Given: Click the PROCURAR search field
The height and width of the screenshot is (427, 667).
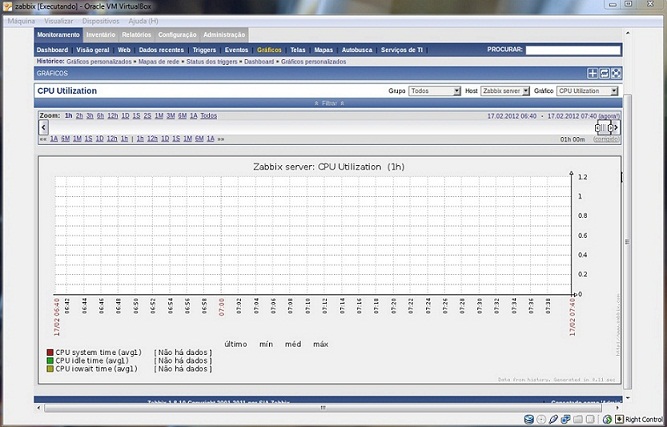Looking at the screenshot, I should pyautogui.click(x=573, y=50).
